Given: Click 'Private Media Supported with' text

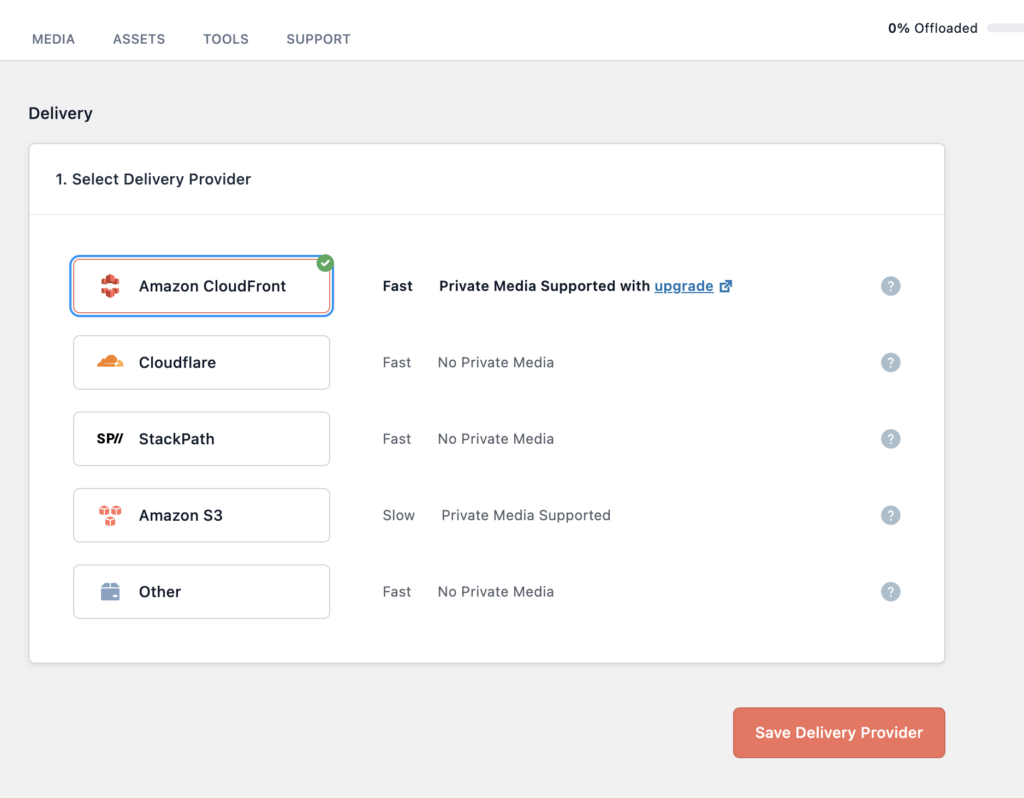Looking at the screenshot, I should pyautogui.click(x=544, y=286).
